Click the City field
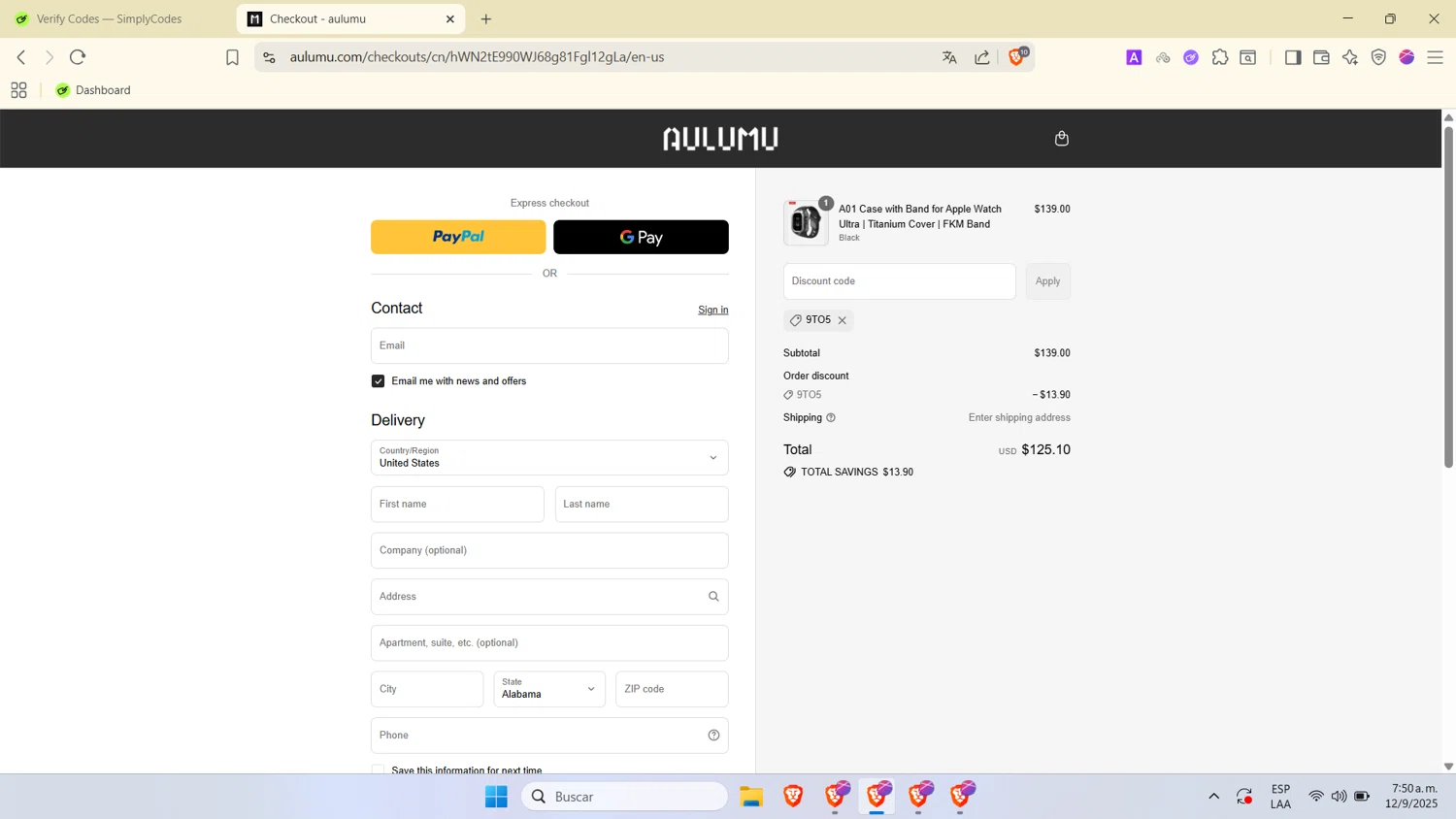 click(x=427, y=689)
